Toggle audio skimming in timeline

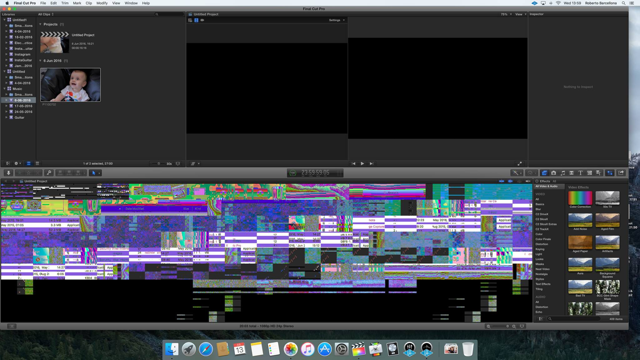[510, 181]
